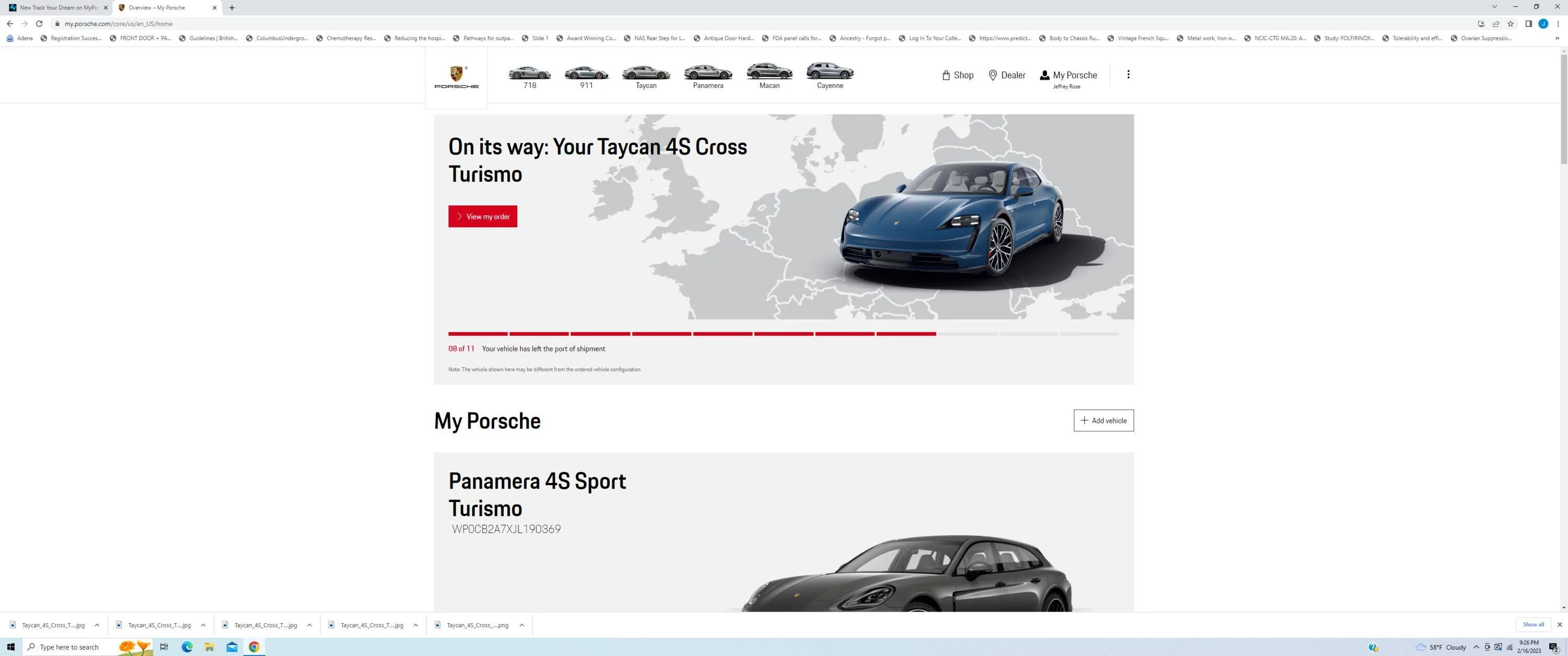Click the order progress bar step 8
The width and height of the screenshot is (1568, 656).
click(x=906, y=334)
